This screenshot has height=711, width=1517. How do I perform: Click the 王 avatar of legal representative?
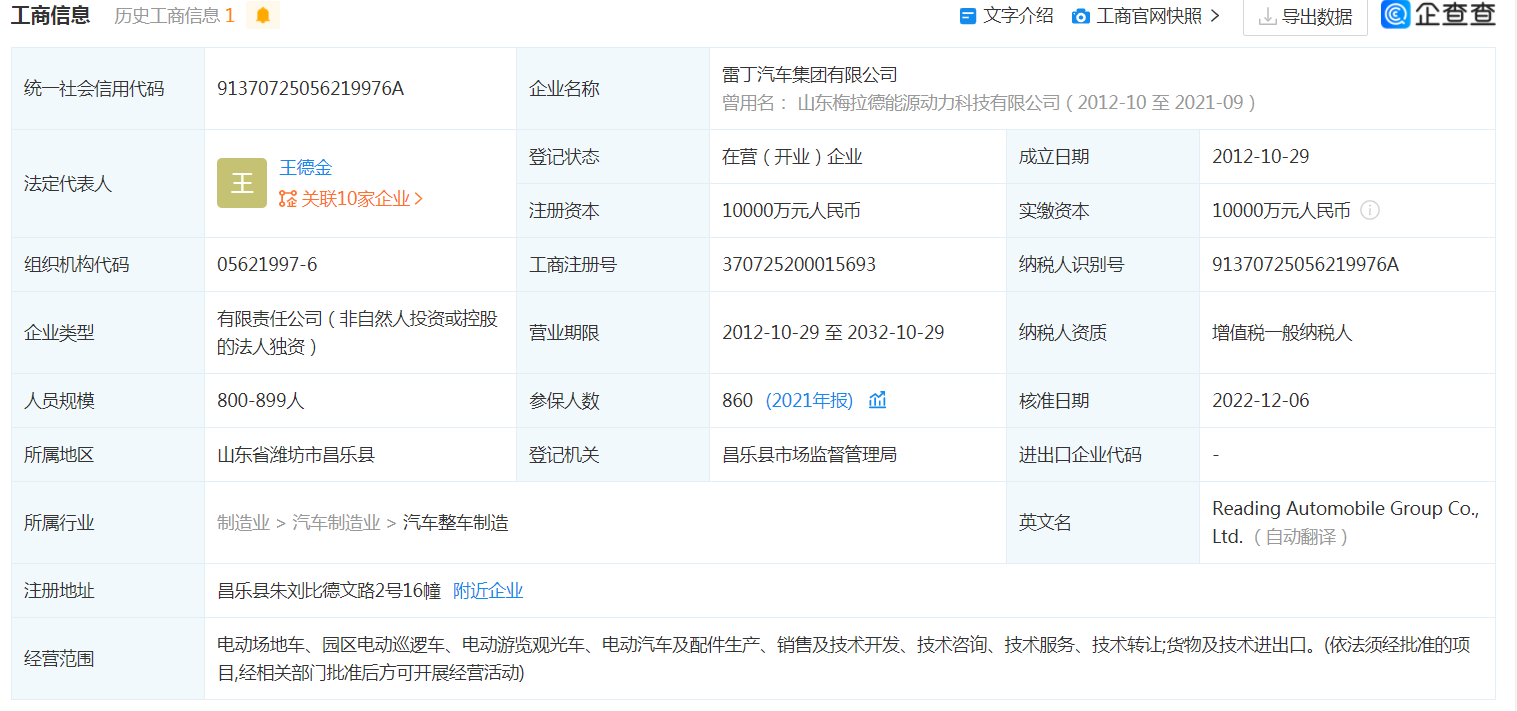tap(241, 183)
